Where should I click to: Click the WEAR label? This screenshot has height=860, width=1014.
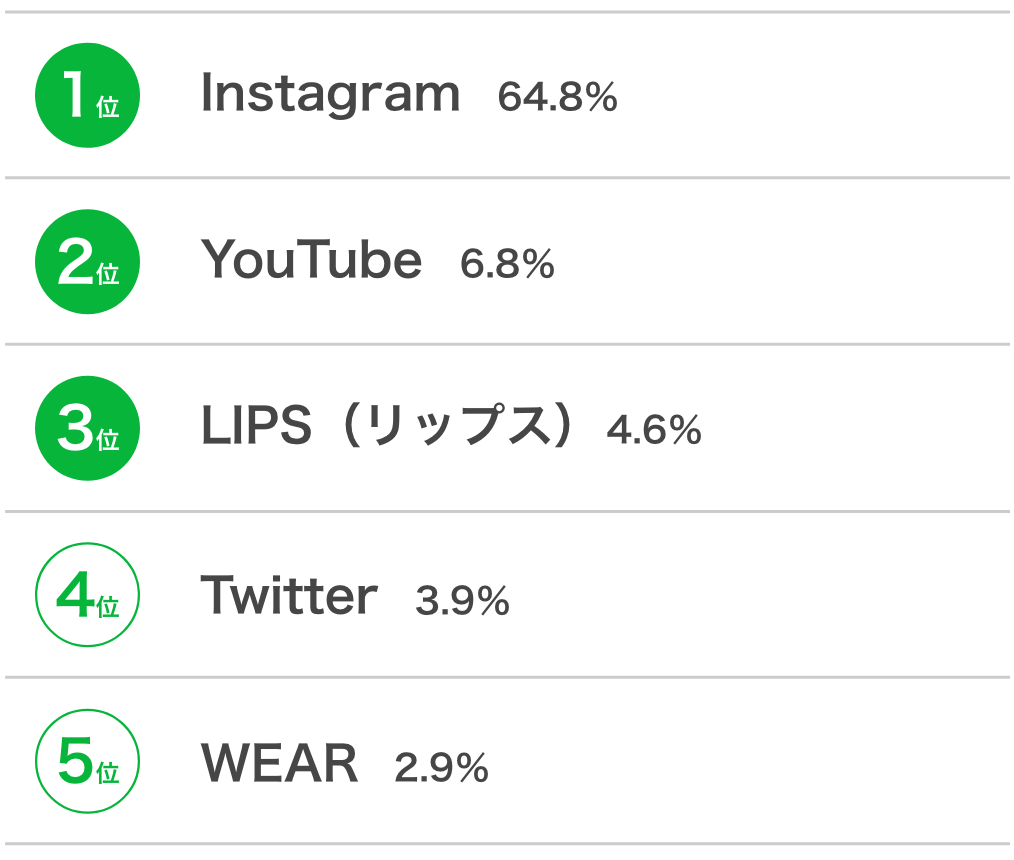(279, 763)
